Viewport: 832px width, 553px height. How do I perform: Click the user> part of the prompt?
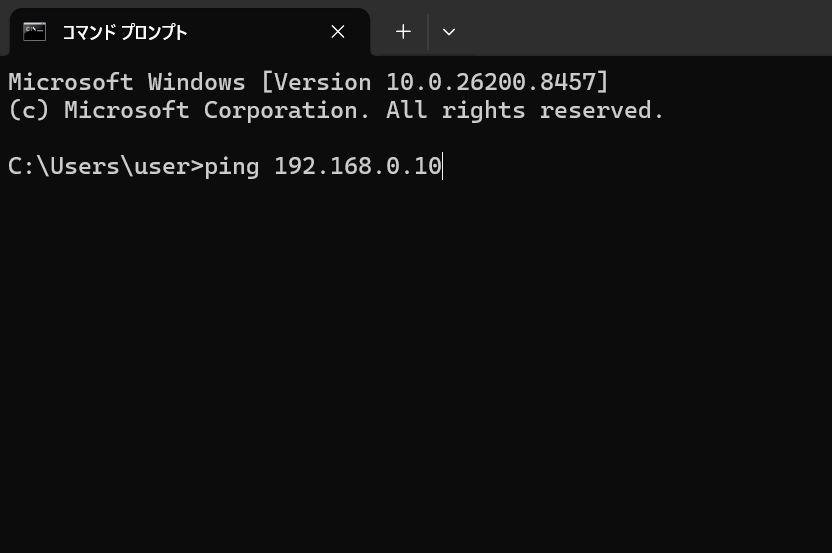coord(169,166)
